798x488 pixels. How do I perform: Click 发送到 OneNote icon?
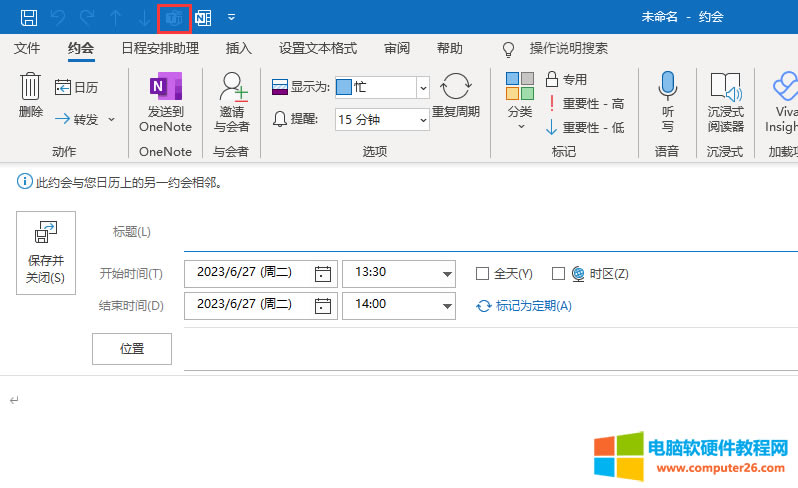pos(165,86)
